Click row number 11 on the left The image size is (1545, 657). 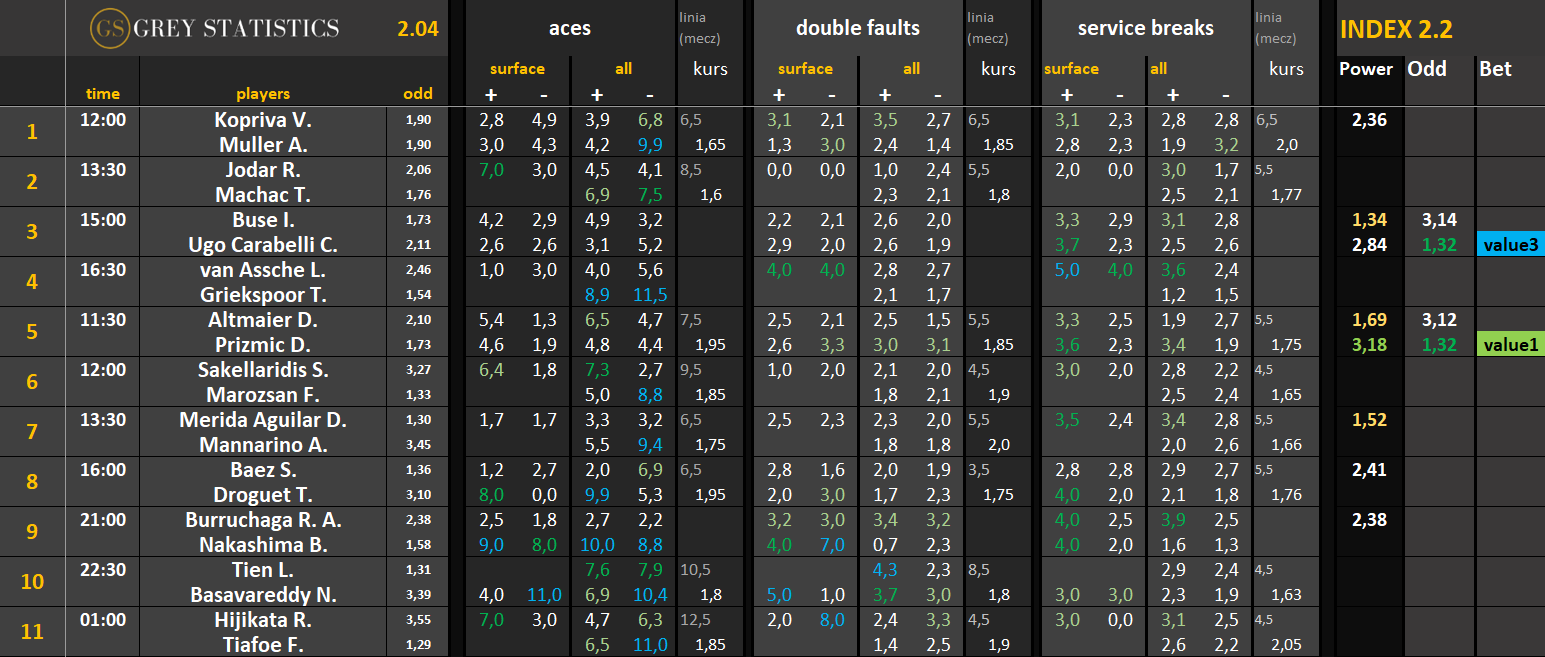point(32,632)
